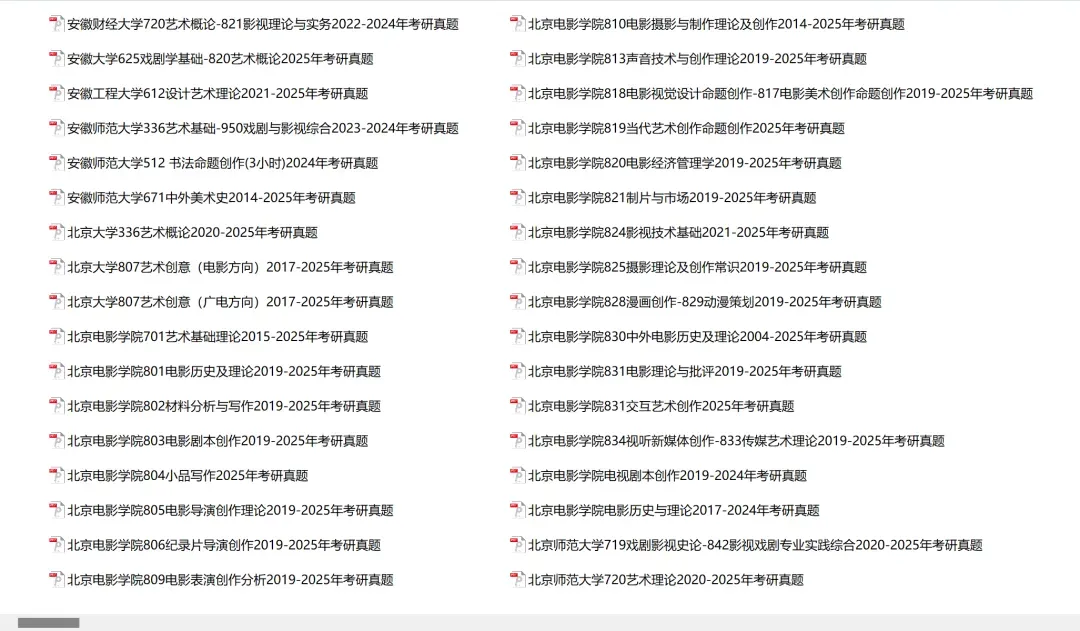
Task: Select file name 北京电影学院824影视技术基础2021-2025年考研真题
Action: tap(678, 232)
